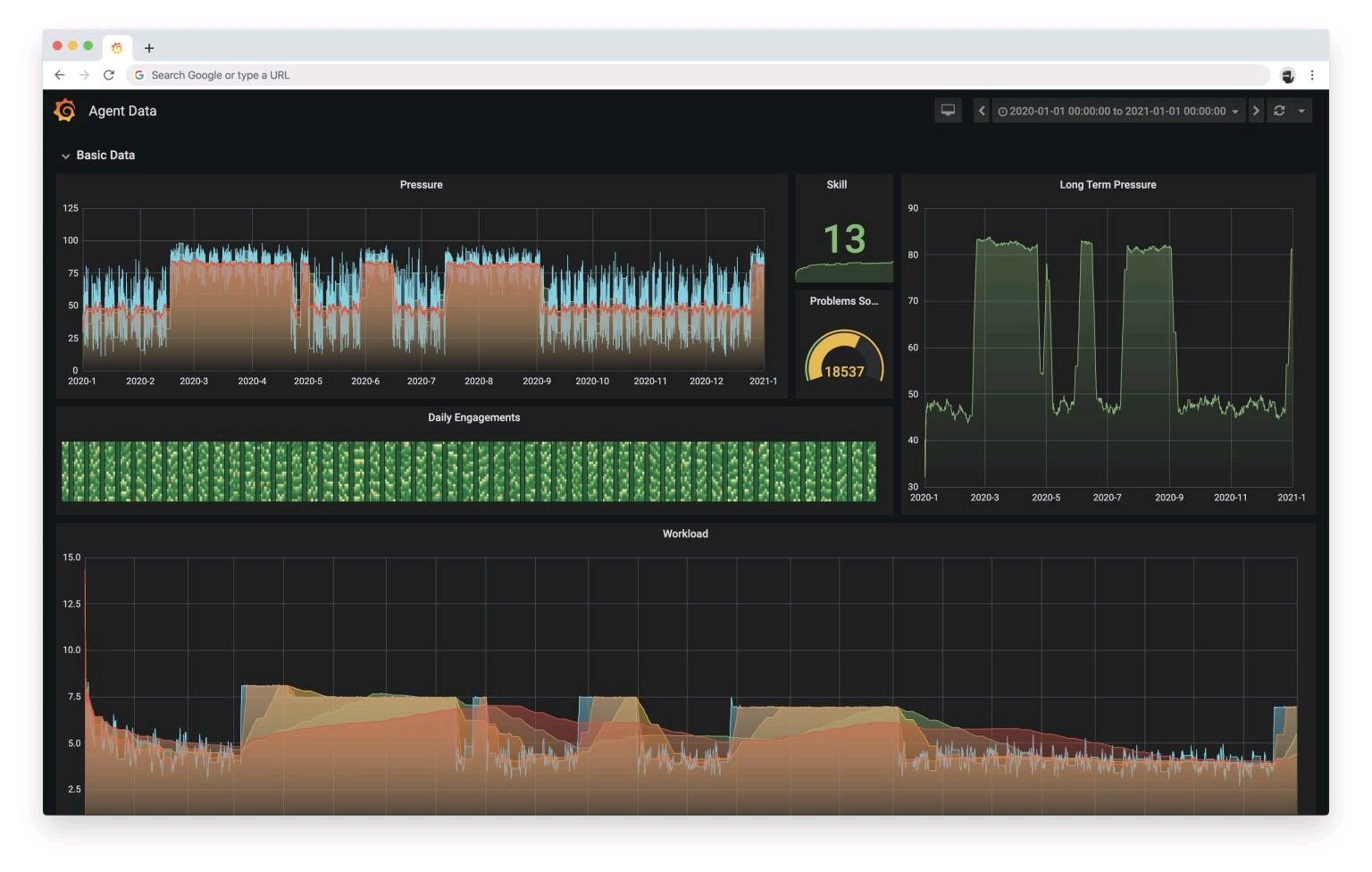Screen dimensions: 1372x872
Task: Open the browser profile avatar
Action: click(x=1287, y=76)
